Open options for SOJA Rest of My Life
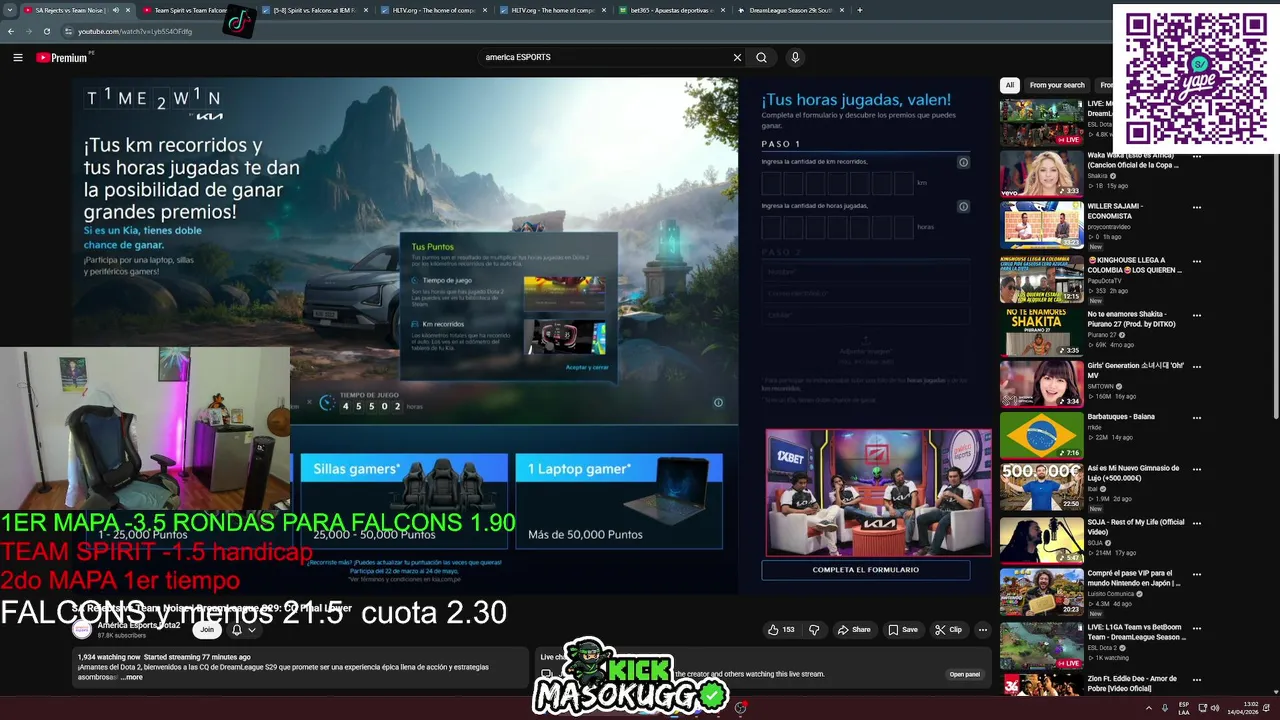This screenshot has width=1280, height=720. 1197,523
